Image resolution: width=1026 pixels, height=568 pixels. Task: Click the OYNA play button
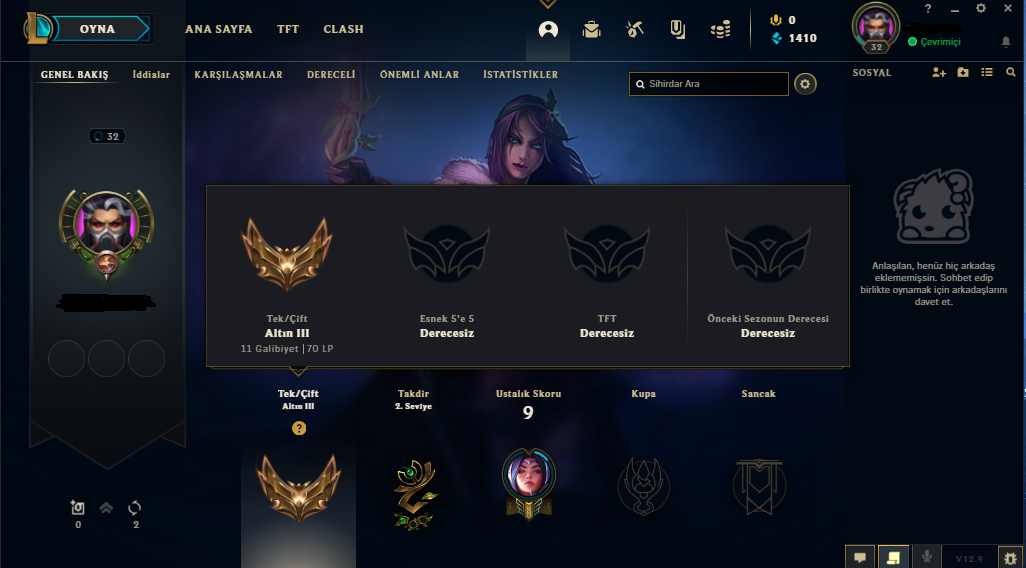click(x=97, y=29)
